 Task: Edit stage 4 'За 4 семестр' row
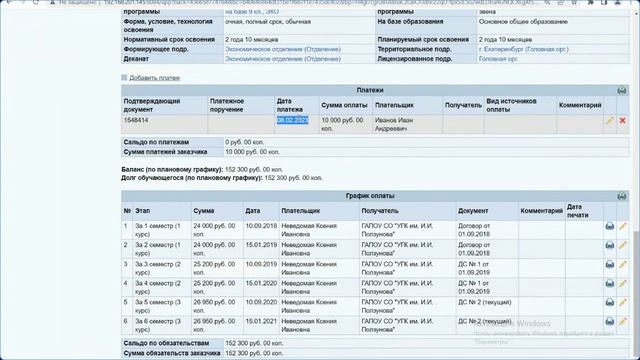click(622, 283)
